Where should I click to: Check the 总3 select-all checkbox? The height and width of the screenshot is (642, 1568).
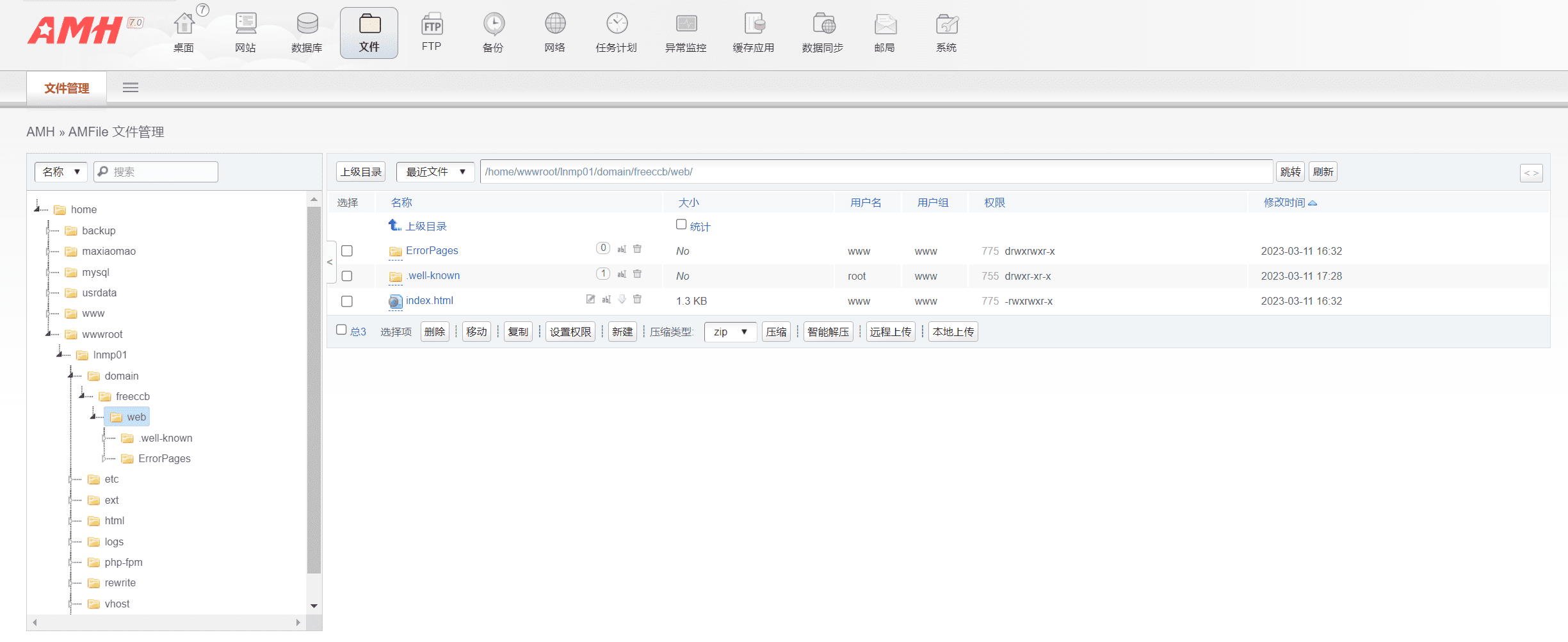tap(341, 329)
